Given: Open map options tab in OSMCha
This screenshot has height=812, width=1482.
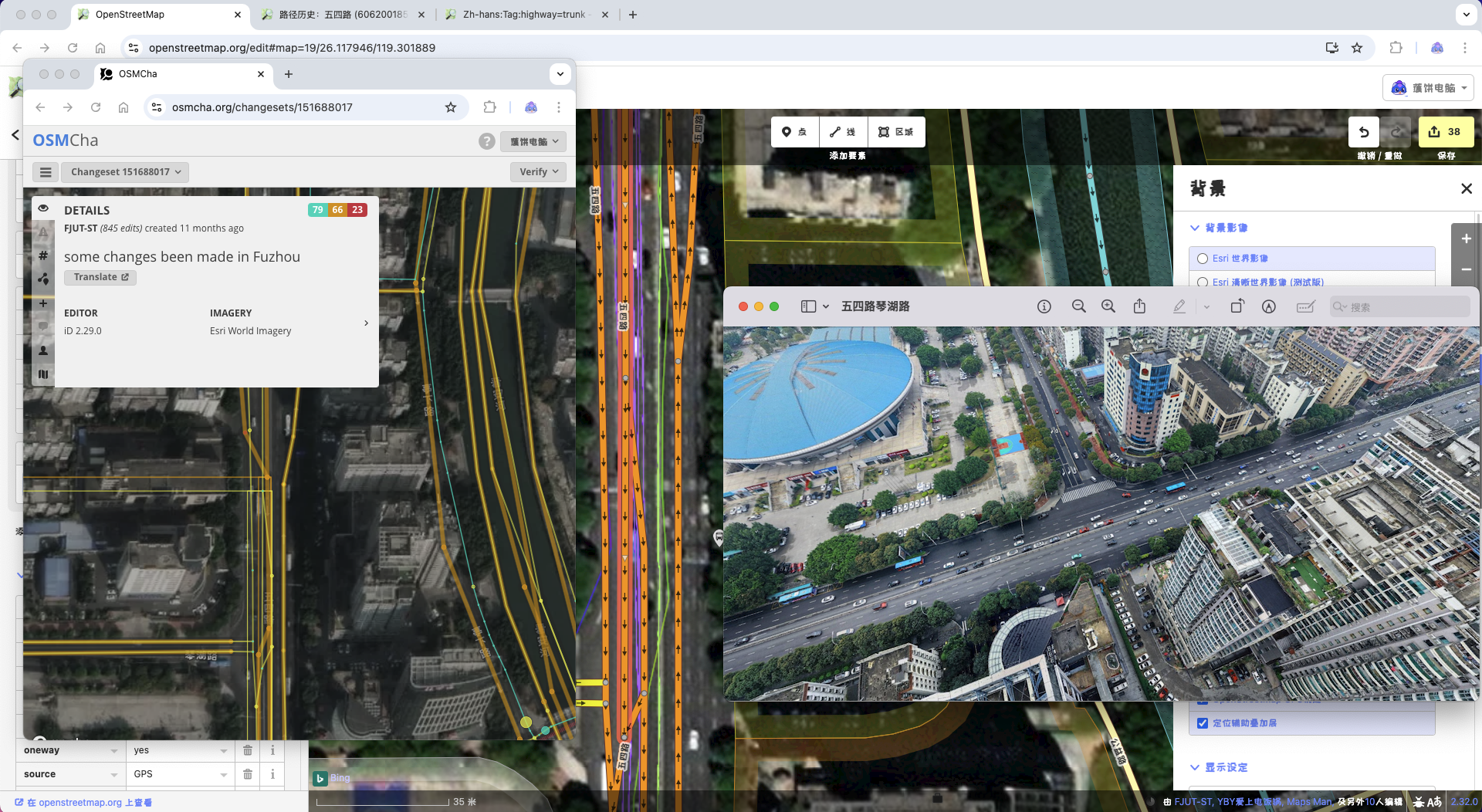Looking at the screenshot, I should point(43,374).
